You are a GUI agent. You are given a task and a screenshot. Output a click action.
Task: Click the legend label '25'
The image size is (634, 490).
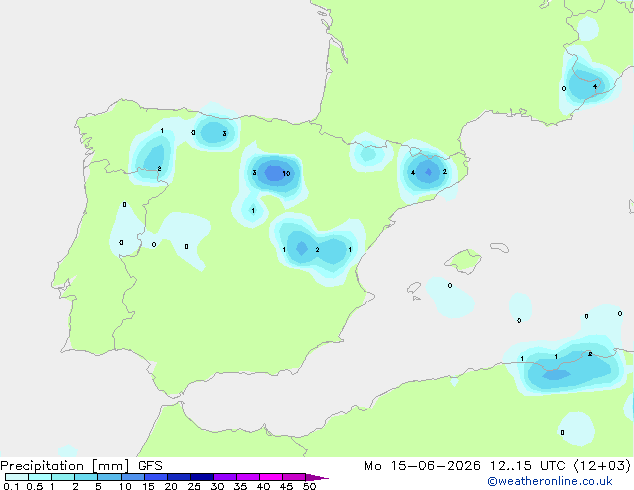(x=194, y=486)
